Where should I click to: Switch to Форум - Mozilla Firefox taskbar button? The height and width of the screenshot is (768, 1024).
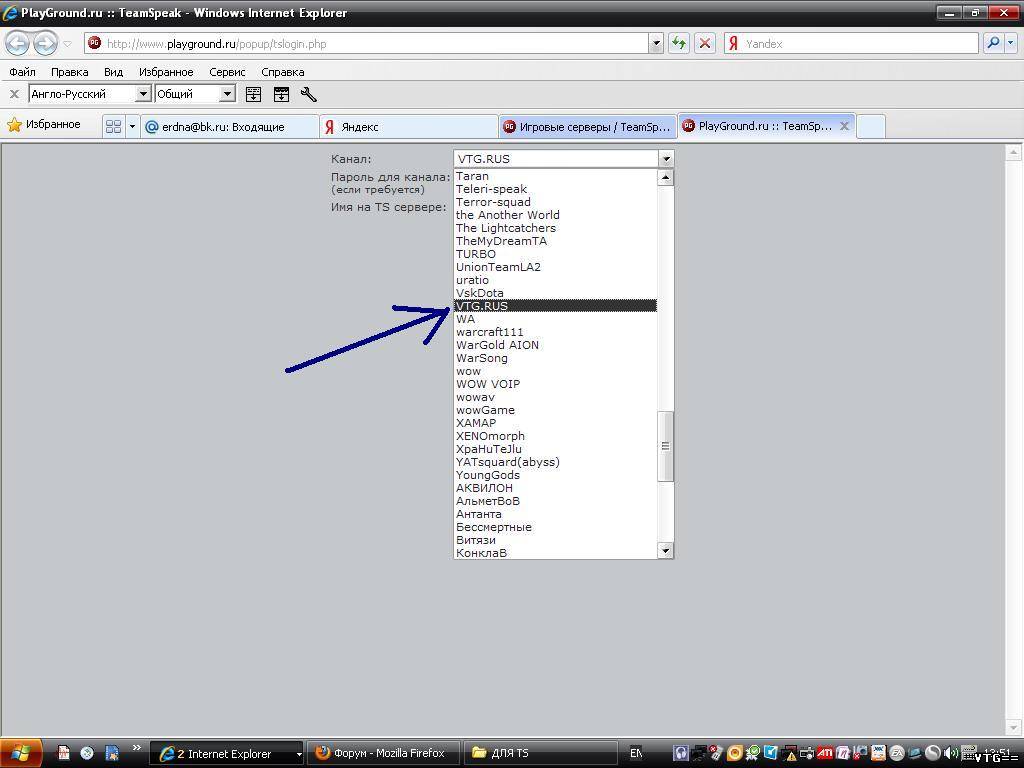click(x=383, y=754)
